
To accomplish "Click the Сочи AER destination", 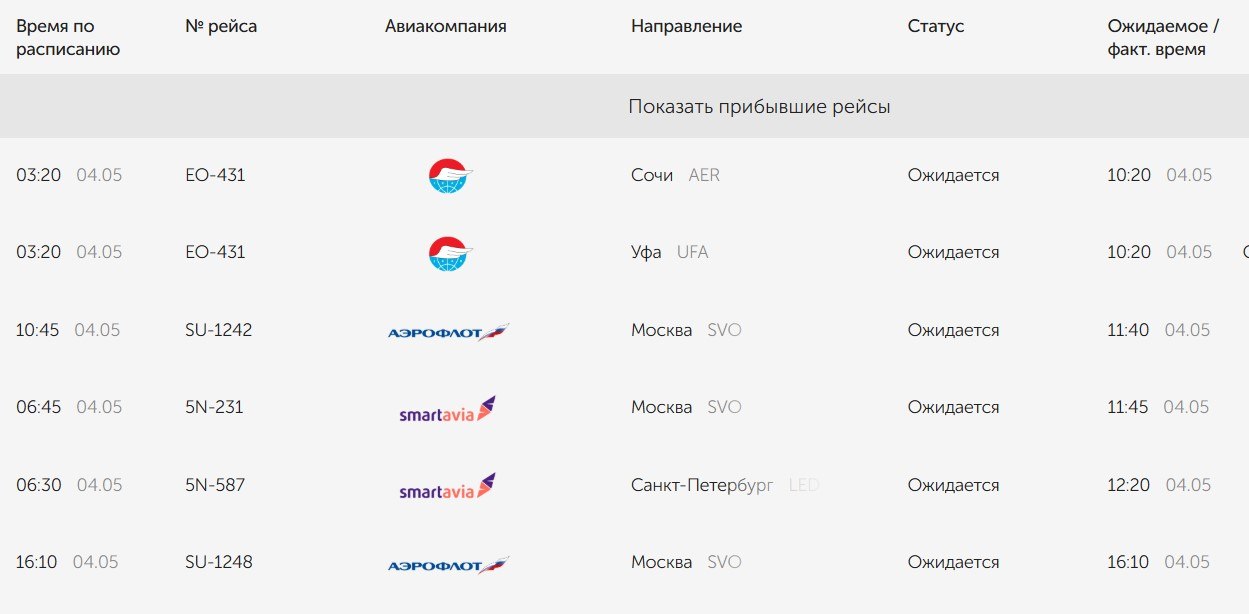I will pyautogui.click(x=675, y=175).
